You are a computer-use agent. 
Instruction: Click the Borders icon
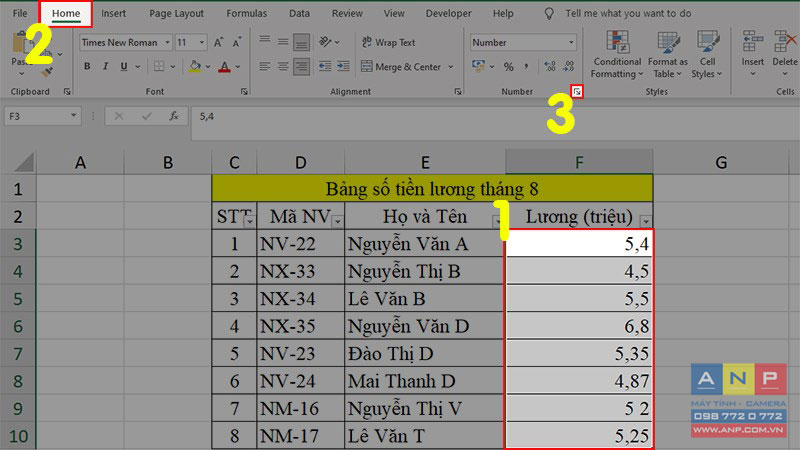[159, 66]
